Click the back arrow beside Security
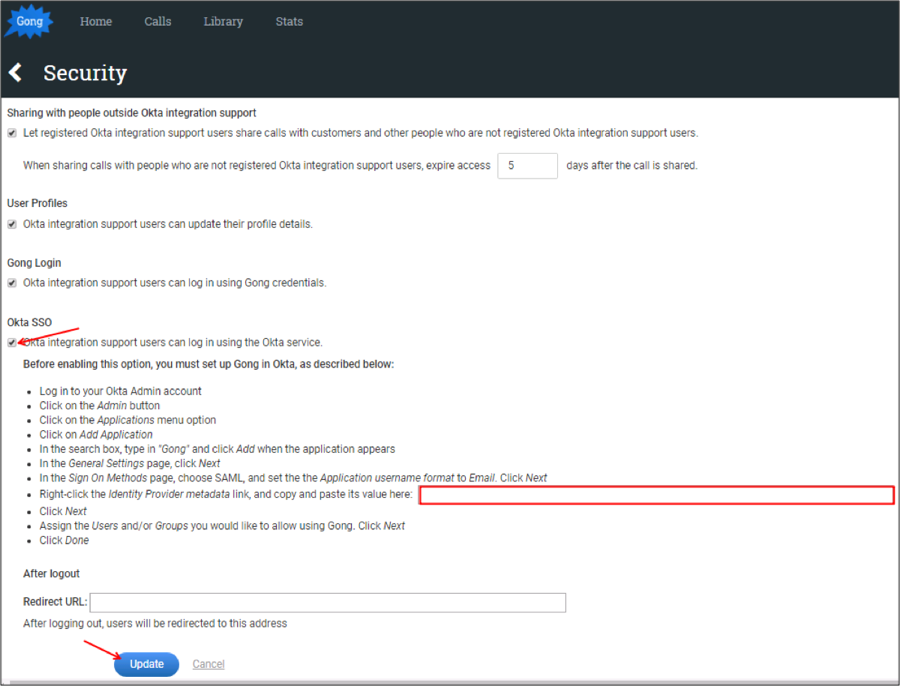 (x=15, y=73)
